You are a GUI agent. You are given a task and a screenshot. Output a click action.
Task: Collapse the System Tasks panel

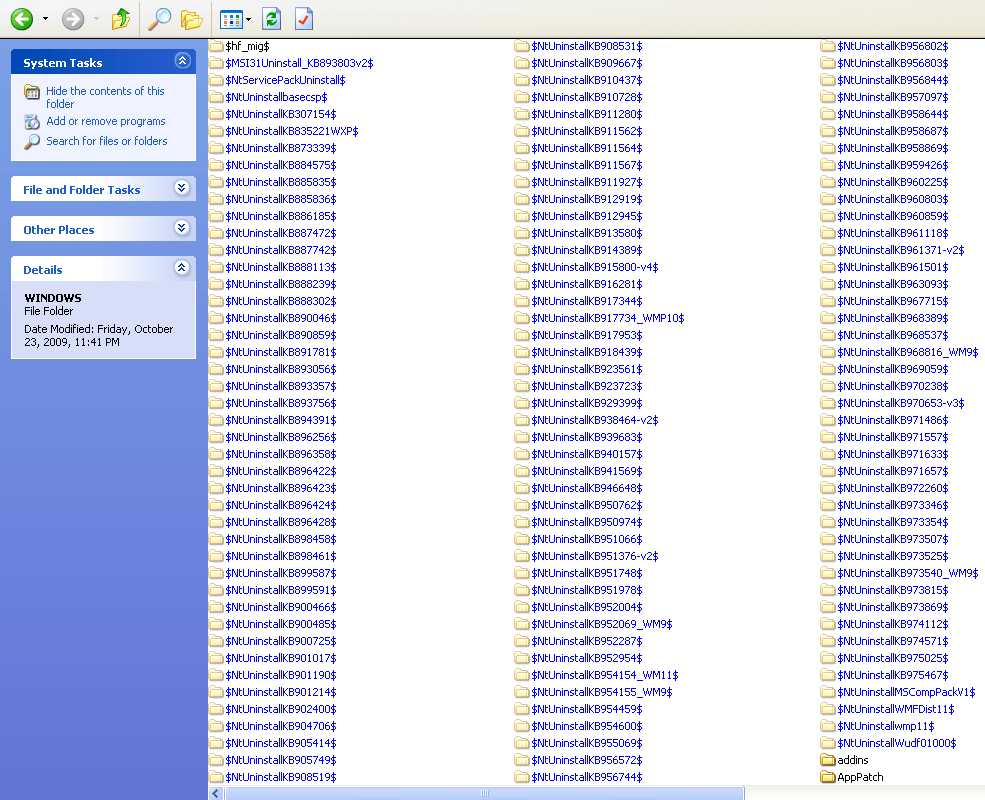(x=182, y=61)
